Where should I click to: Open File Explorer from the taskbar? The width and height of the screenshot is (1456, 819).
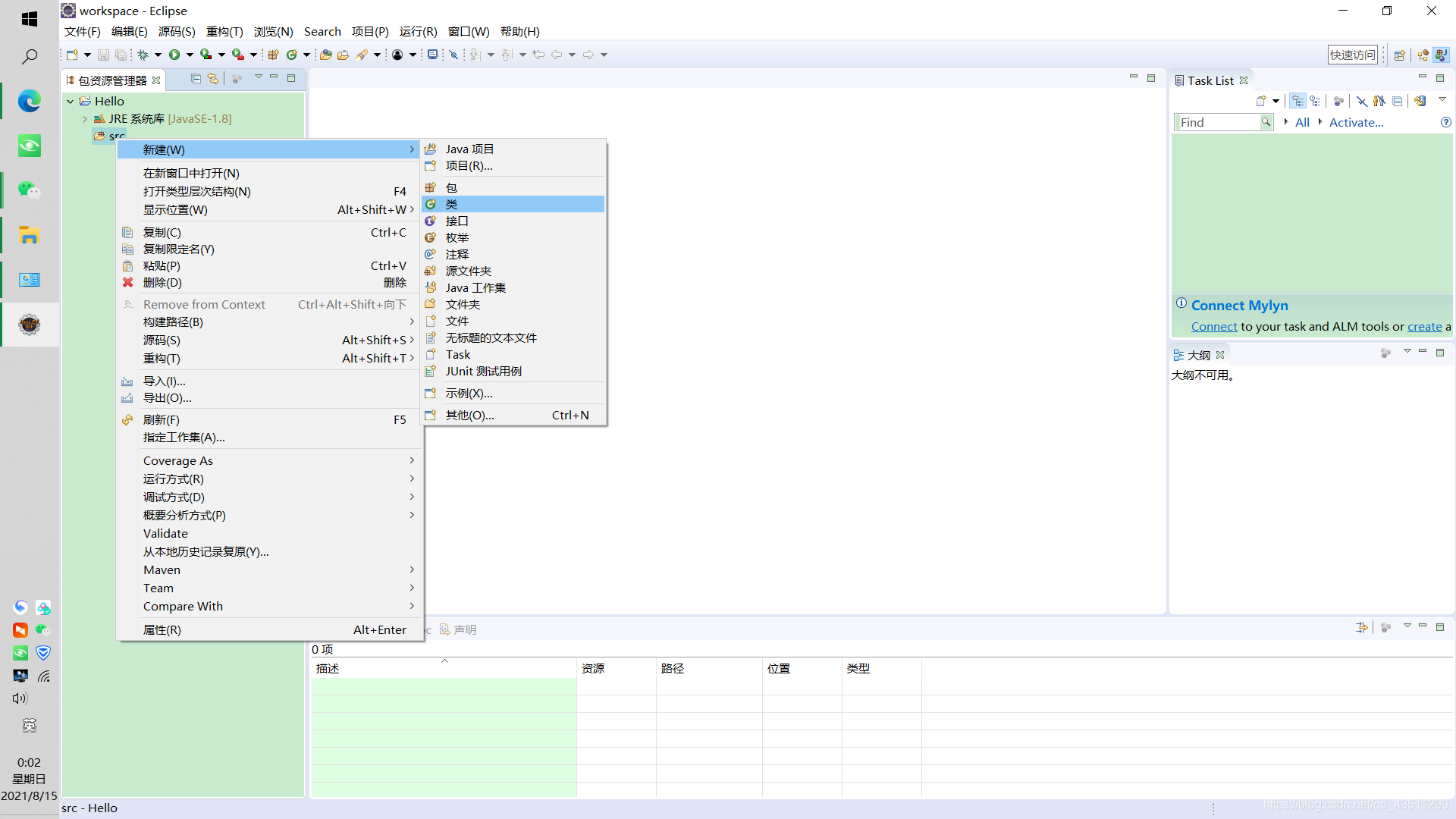30,235
